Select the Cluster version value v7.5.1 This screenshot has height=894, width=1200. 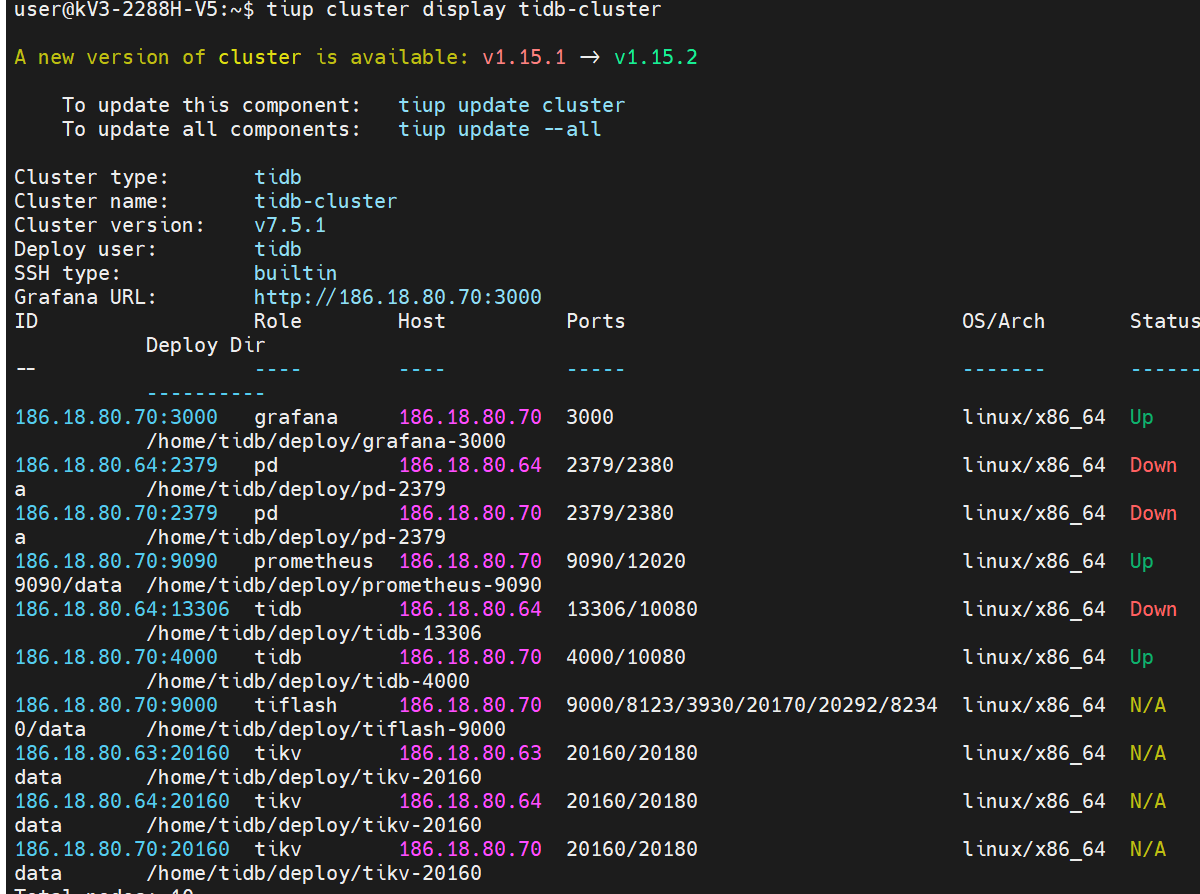(290, 225)
